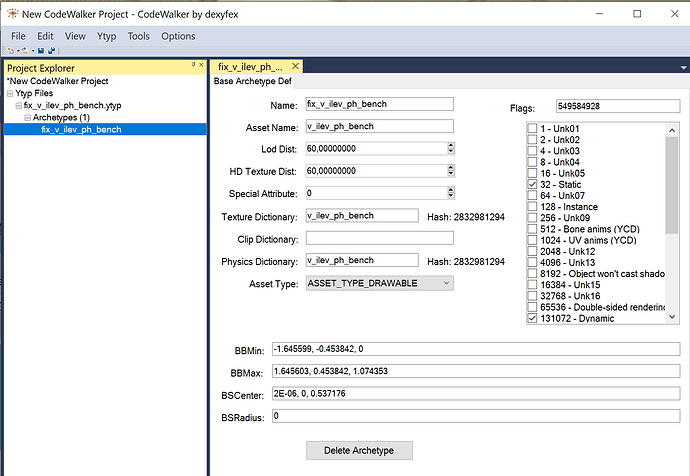Collapse the fix_v_ilev_ph_bench.ytyp node
The image size is (690, 476).
coord(18,106)
